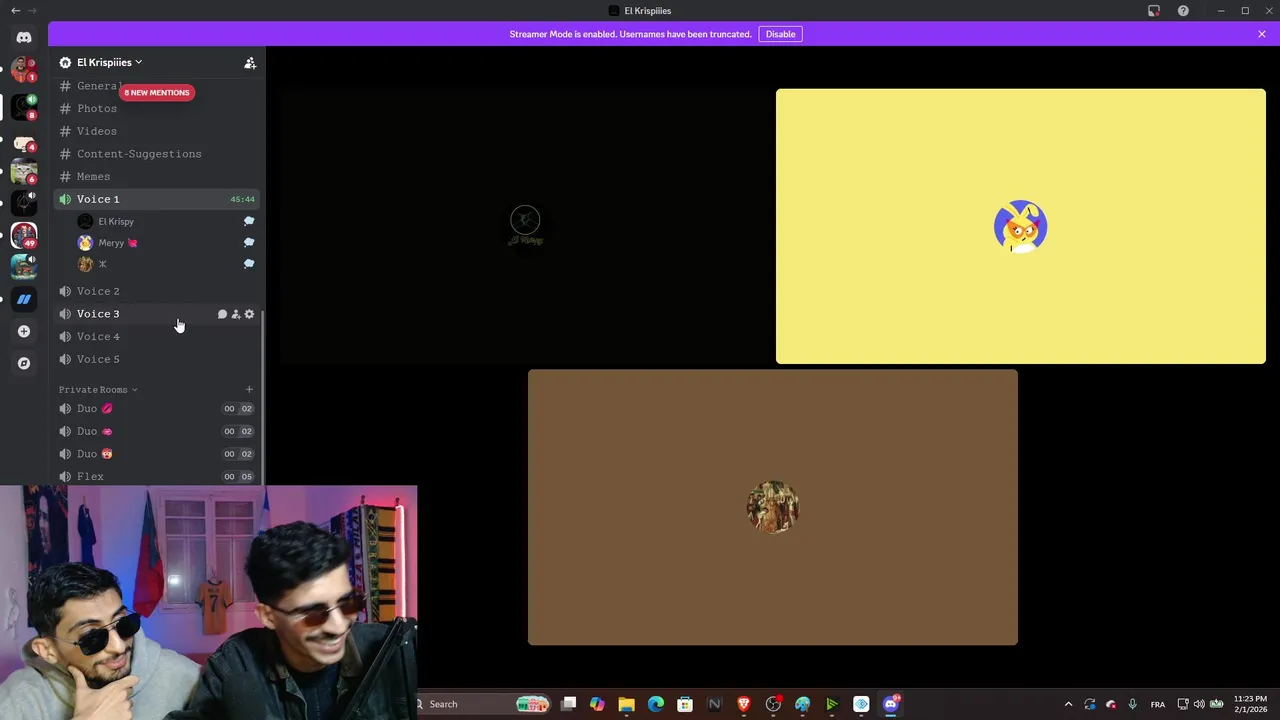The width and height of the screenshot is (1280, 720).
Task: Click the microphone tray icon
Action: [1132, 704]
